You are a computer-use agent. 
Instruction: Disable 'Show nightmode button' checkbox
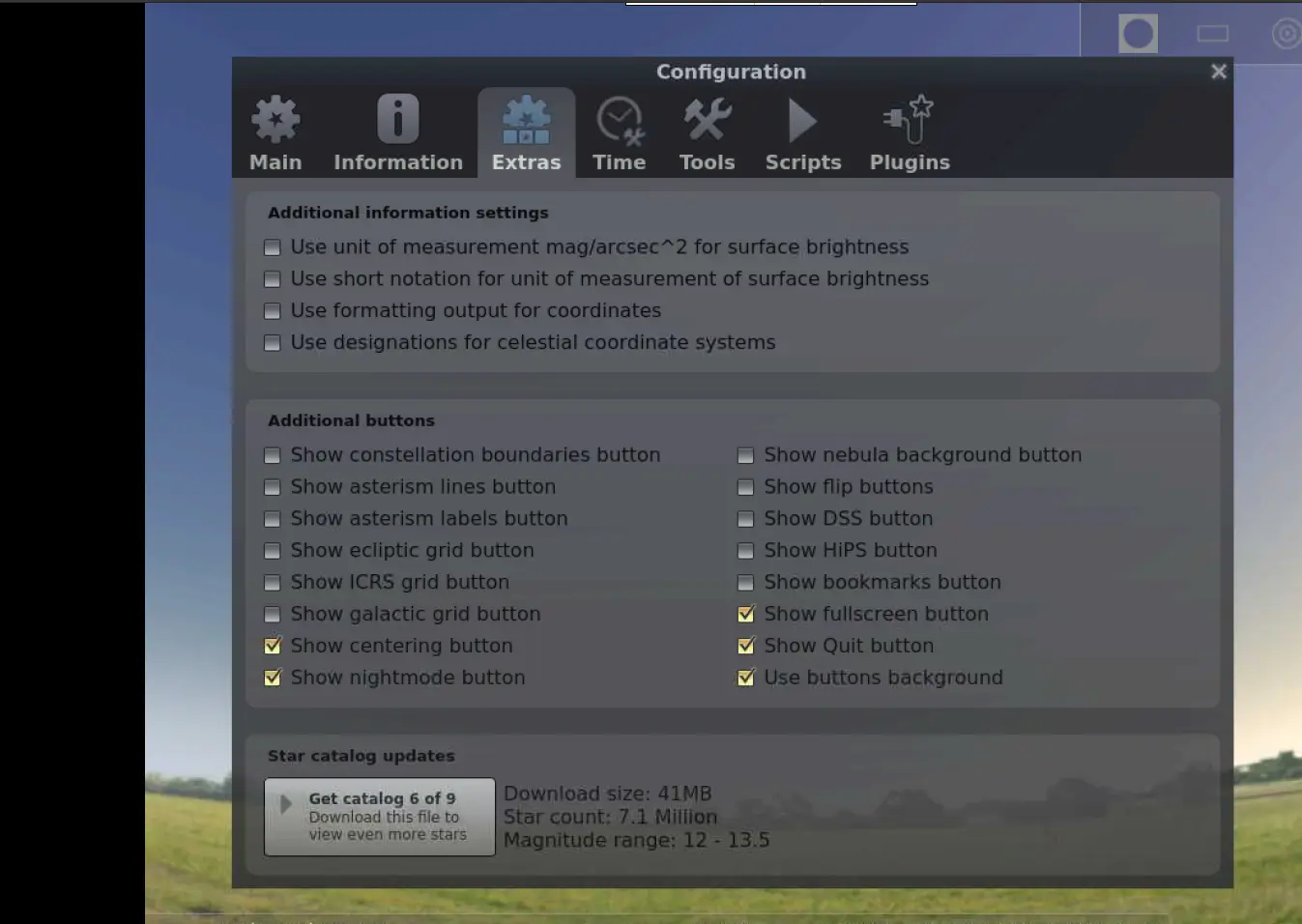[273, 678]
